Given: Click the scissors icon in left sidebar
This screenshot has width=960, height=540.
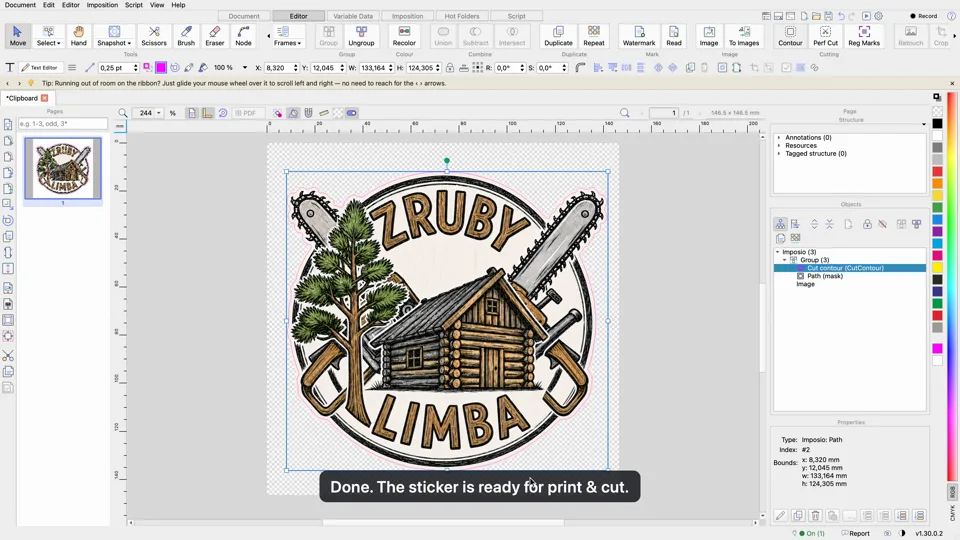Looking at the screenshot, I should (x=8, y=356).
